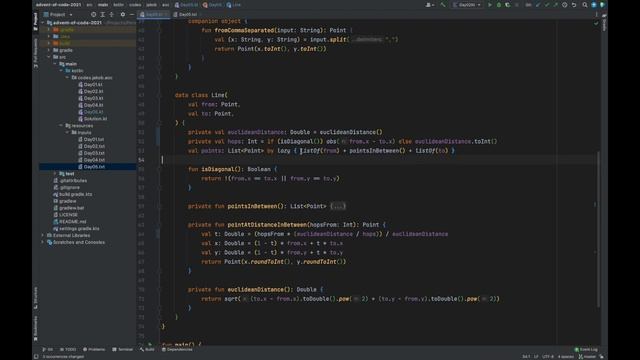
Task: Expand the build folder in the project tree
Action: tap(49, 43)
